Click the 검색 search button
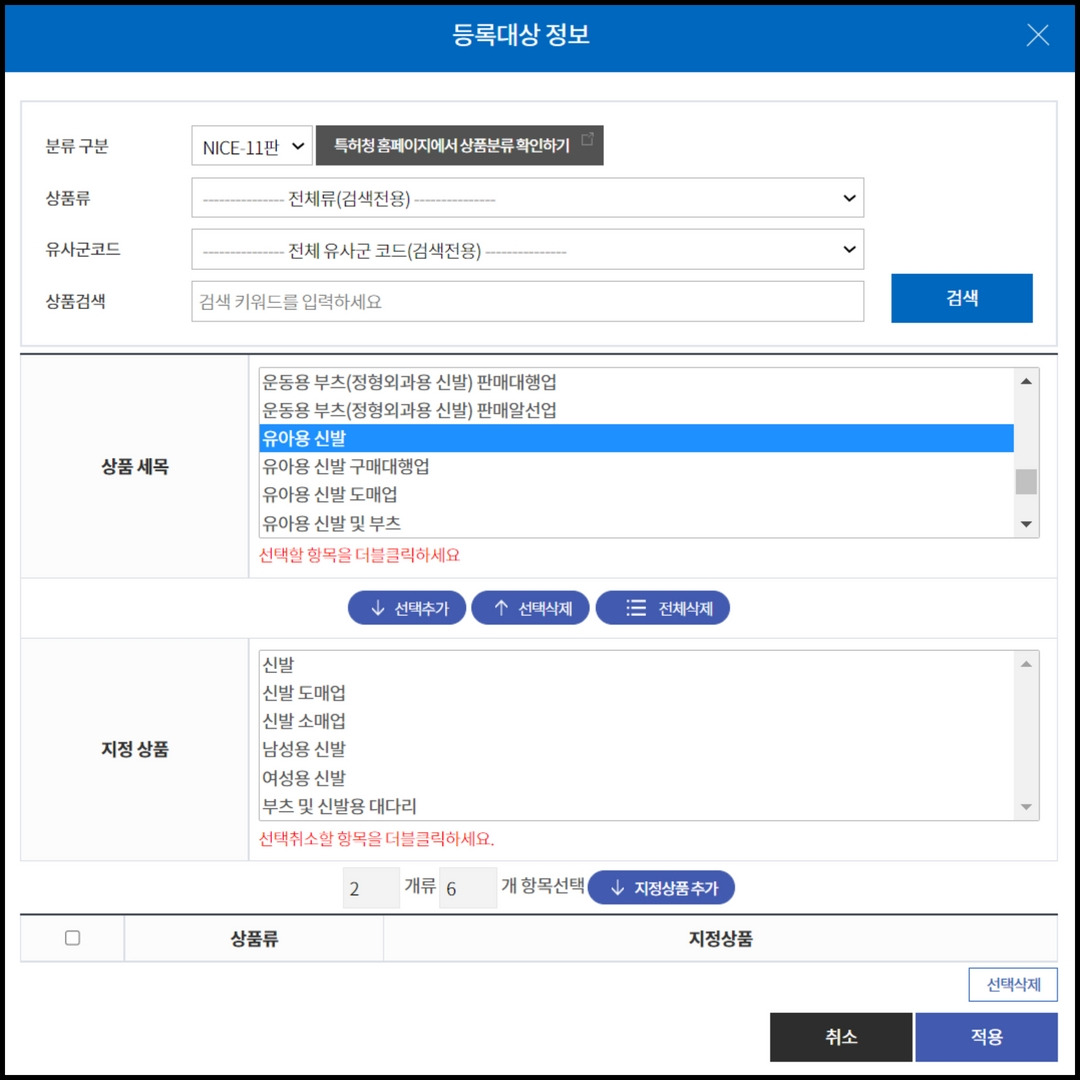 coord(961,298)
